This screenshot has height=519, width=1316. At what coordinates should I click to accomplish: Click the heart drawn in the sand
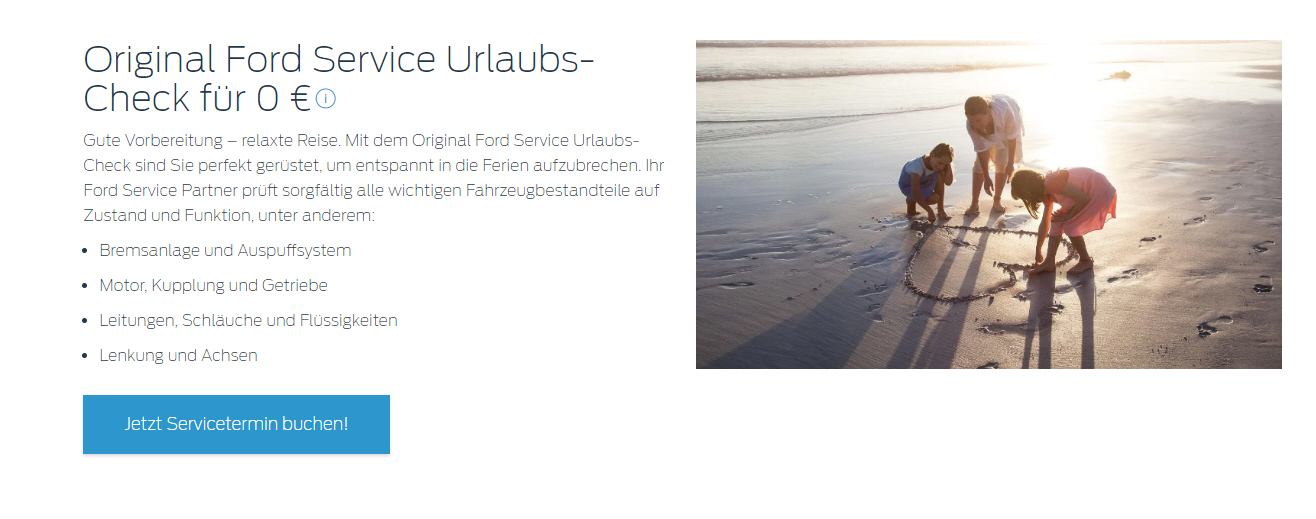click(985, 260)
